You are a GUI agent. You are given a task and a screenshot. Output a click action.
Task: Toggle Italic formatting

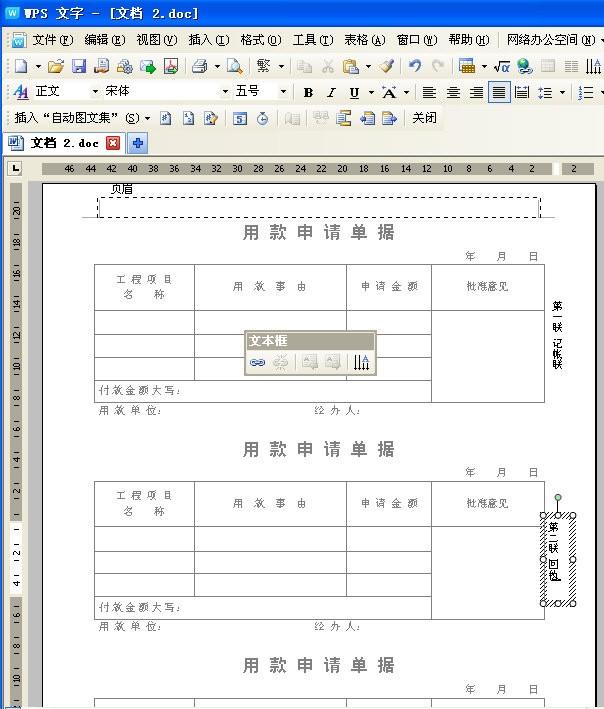pos(331,92)
